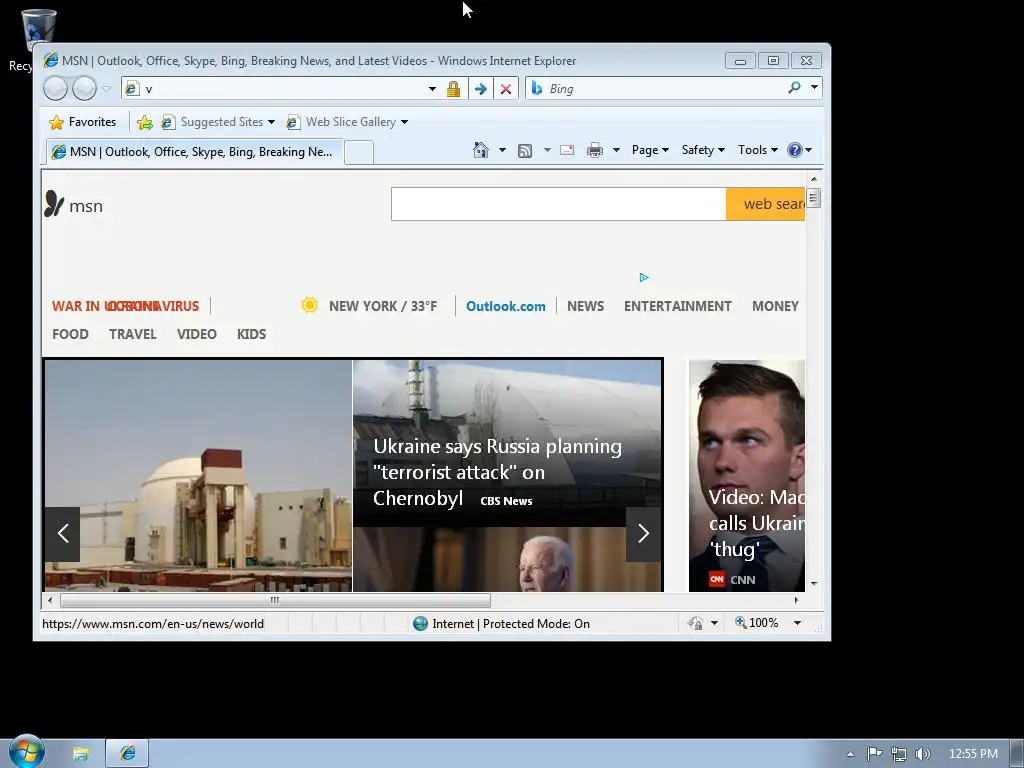Open the Windows Start menu

click(27, 753)
